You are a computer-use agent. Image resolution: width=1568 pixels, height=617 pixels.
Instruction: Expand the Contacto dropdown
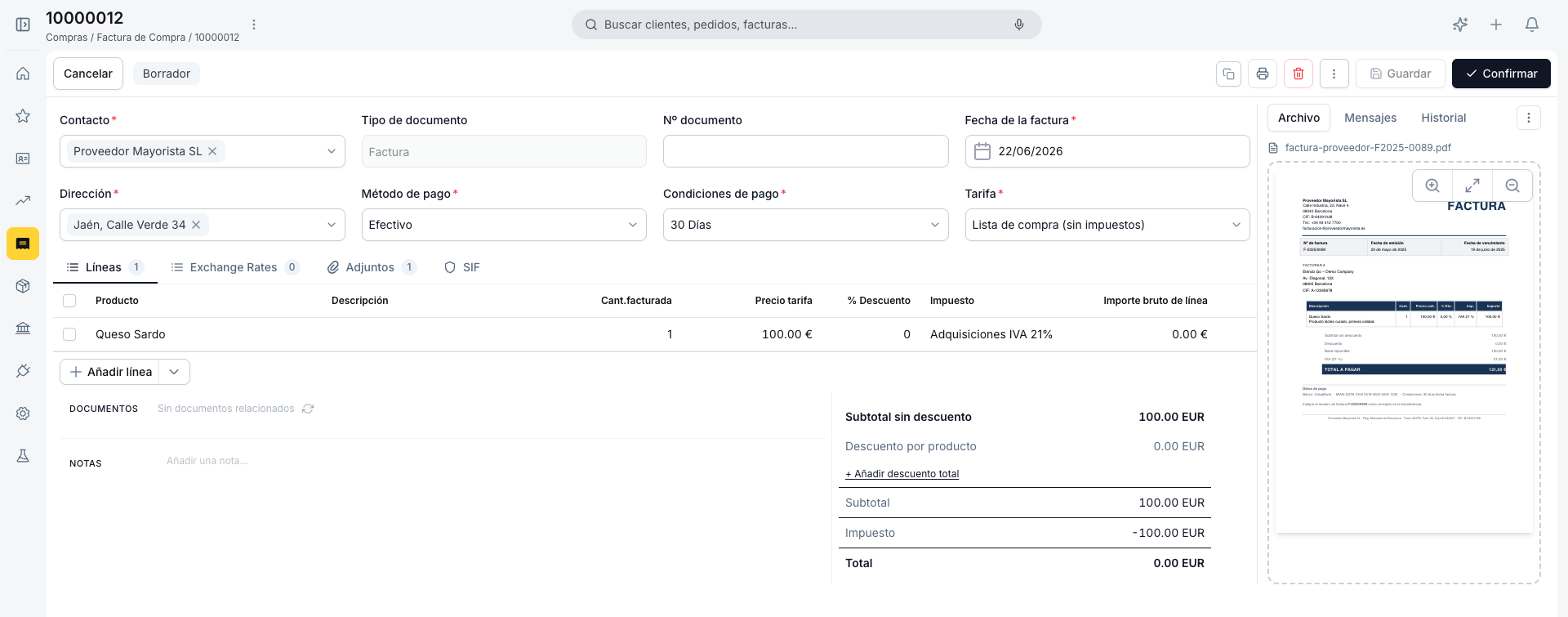click(x=332, y=151)
